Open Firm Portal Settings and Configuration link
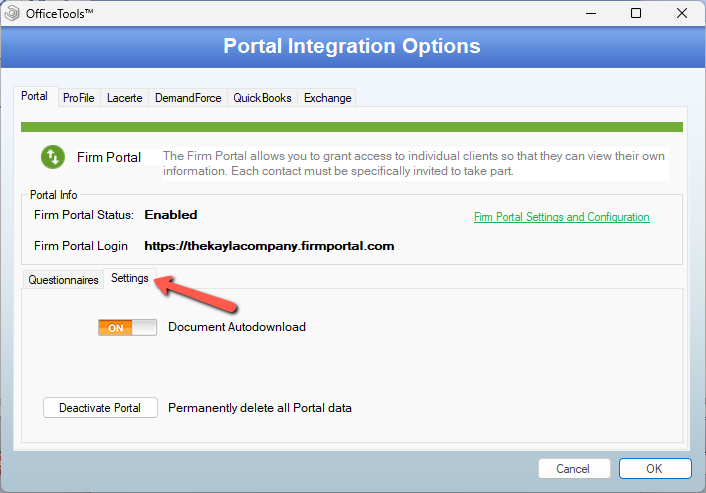Image resolution: width=706 pixels, height=493 pixels. coord(561,217)
